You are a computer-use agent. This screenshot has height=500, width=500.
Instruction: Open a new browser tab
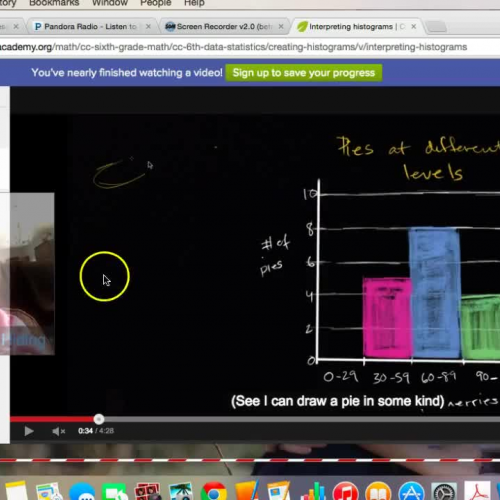[436, 27]
